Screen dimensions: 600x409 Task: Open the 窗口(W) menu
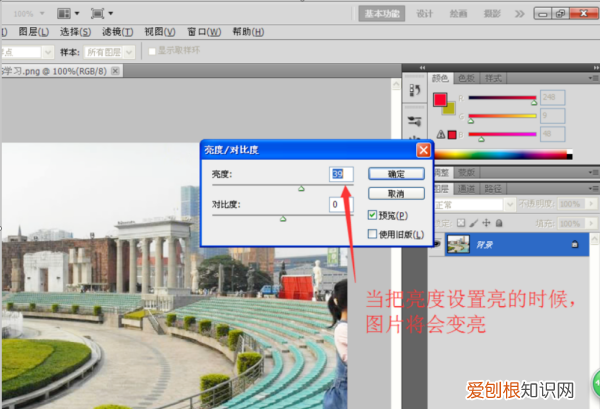tap(204, 32)
